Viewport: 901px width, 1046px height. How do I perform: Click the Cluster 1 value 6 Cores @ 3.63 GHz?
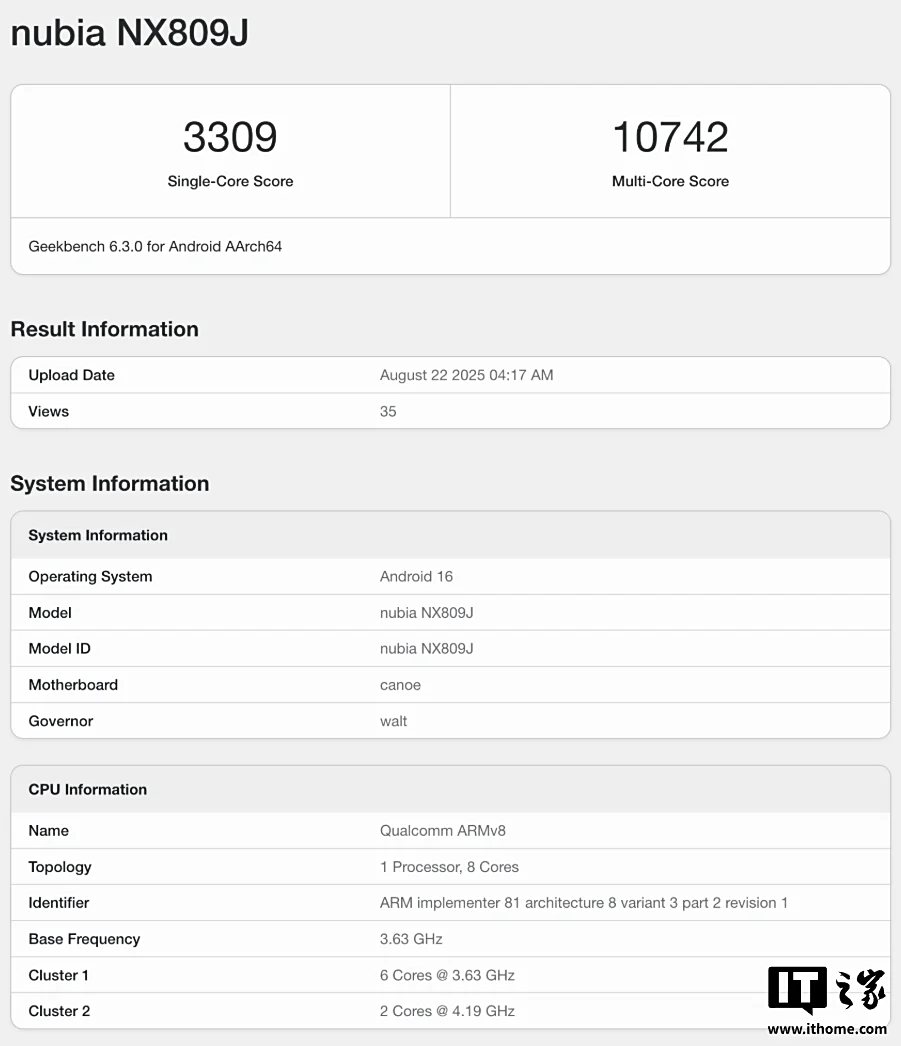(x=447, y=975)
